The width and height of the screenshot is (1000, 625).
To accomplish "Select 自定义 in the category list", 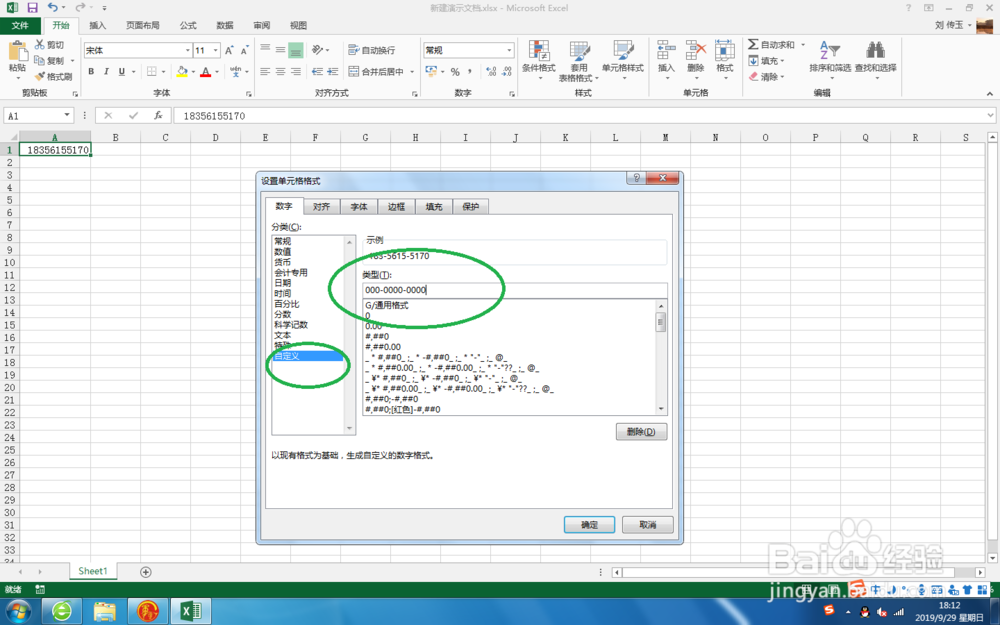I will [292, 356].
